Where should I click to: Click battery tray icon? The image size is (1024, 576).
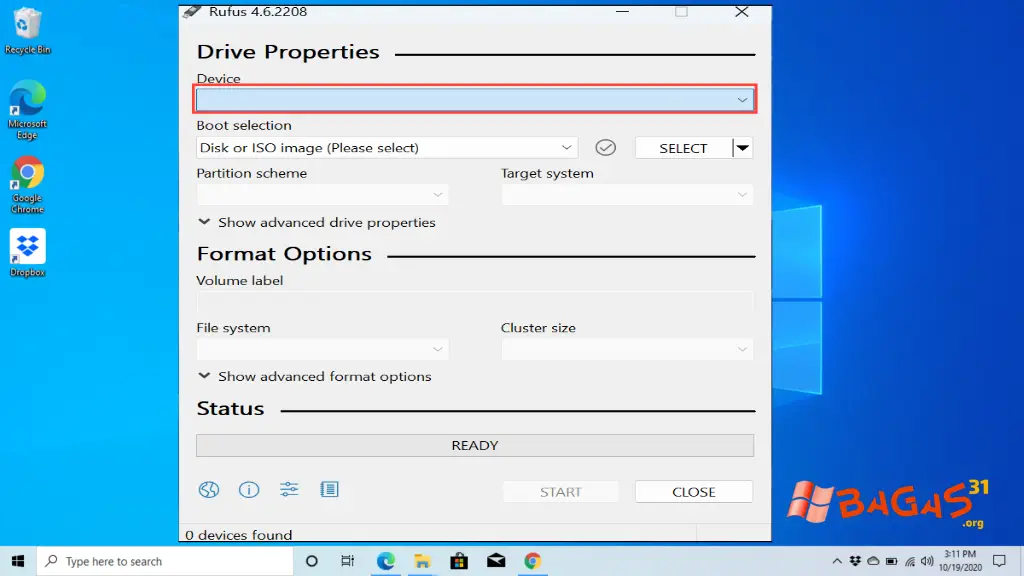click(x=891, y=561)
